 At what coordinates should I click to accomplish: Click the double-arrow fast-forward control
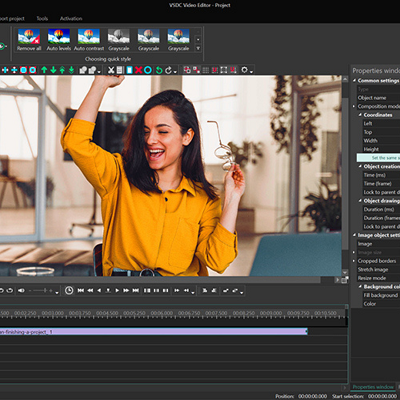coord(126,291)
